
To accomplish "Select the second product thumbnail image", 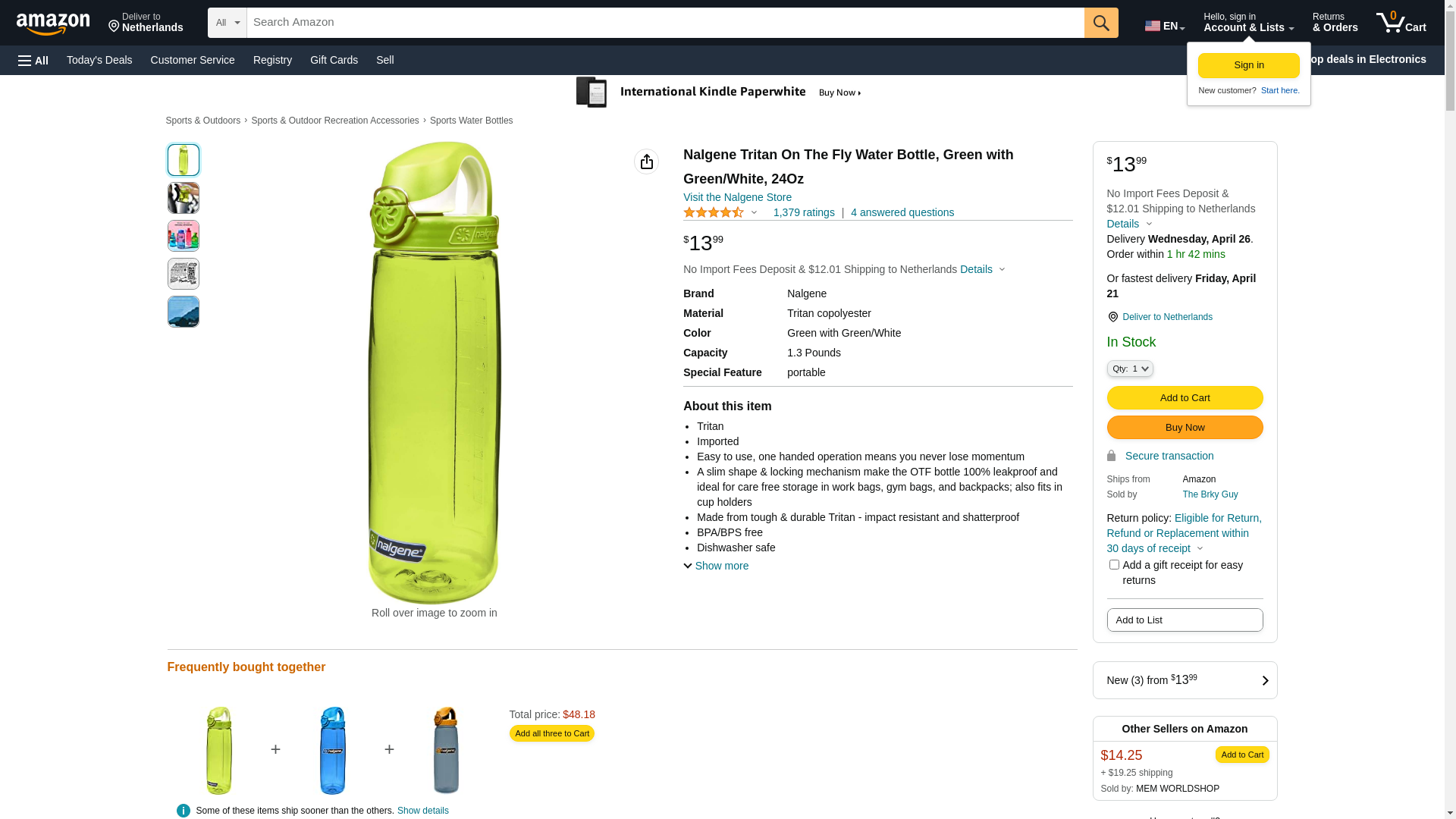I will (x=184, y=198).
